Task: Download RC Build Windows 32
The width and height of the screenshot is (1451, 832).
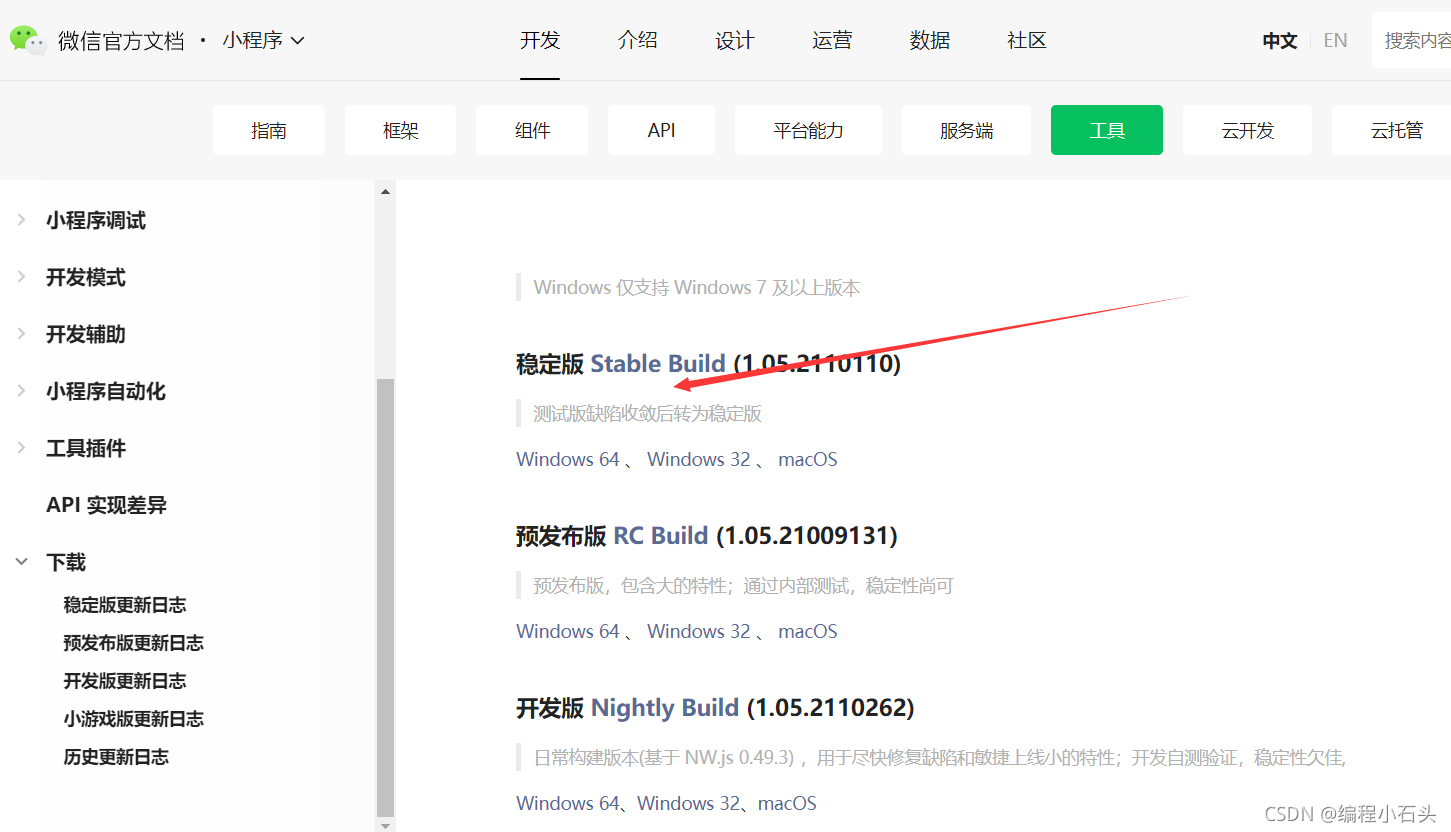Action: point(699,631)
